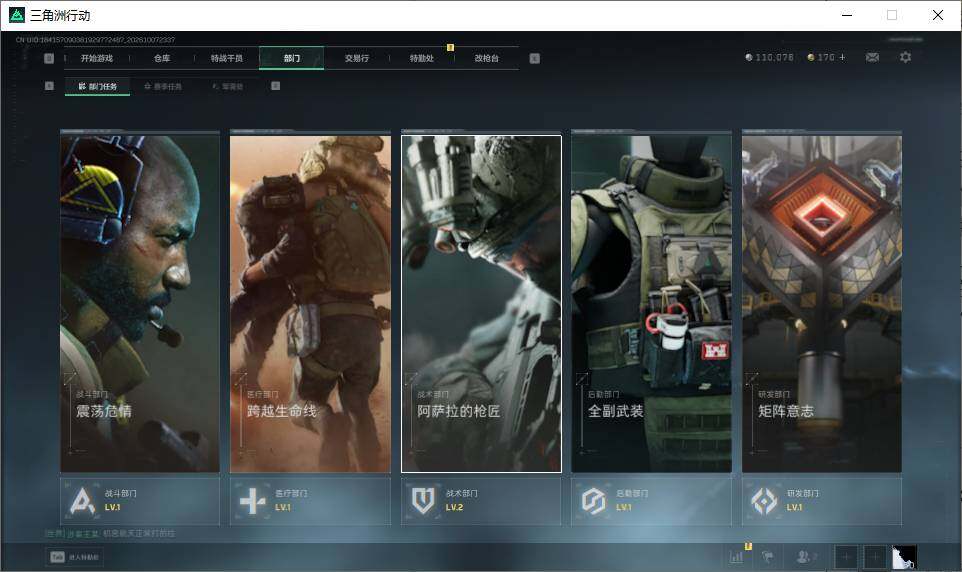
Task: Go to the 交易行 tab
Action: click(x=356, y=58)
